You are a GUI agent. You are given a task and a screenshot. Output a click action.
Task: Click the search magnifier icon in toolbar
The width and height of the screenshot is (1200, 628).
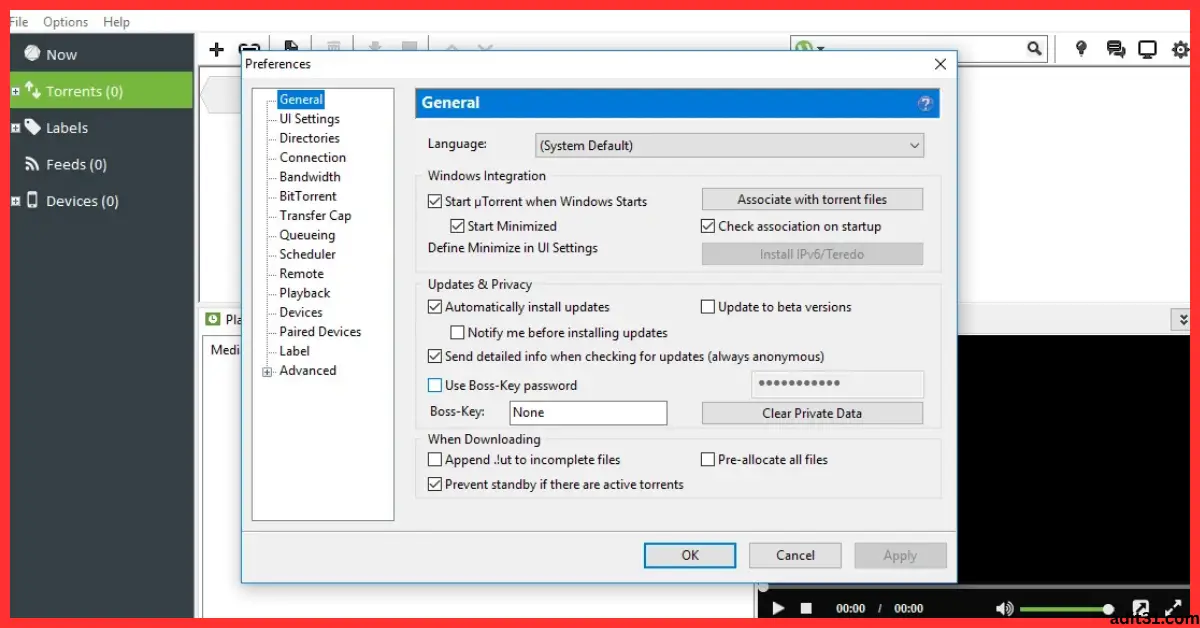pyautogui.click(x=1034, y=48)
